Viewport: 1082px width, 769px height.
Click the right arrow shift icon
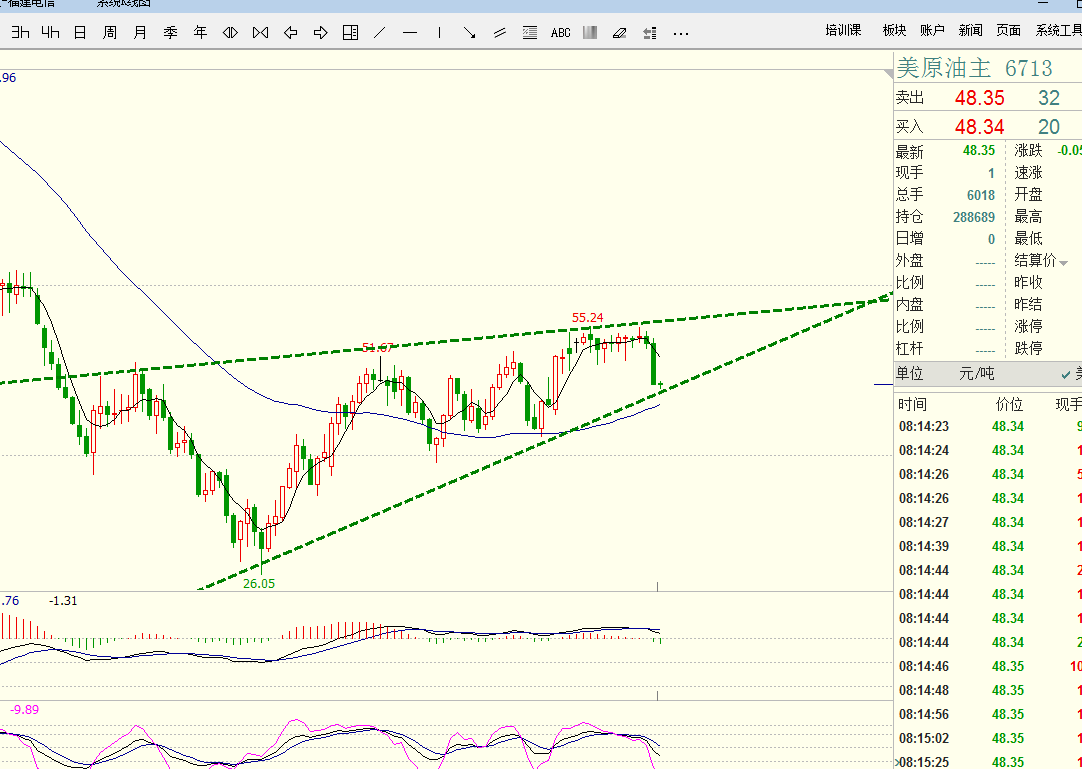point(320,32)
